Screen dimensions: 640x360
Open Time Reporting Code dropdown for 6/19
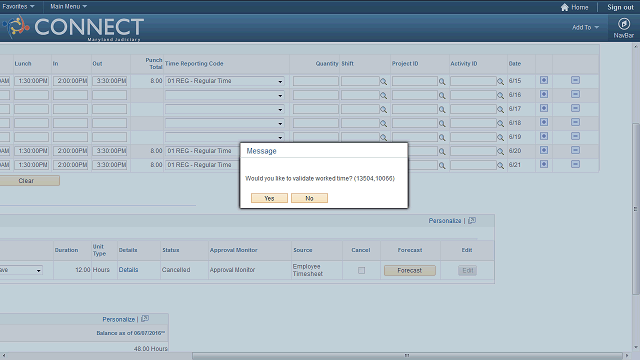[x=224, y=137]
